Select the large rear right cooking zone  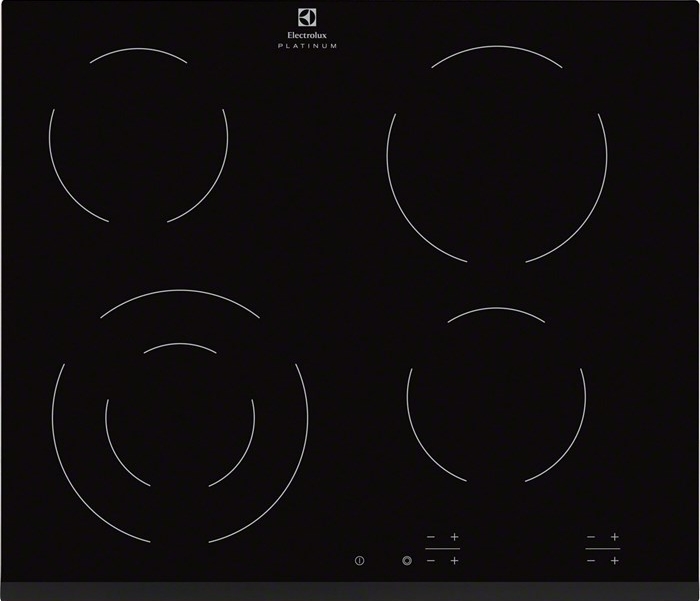pyautogui.click(x=497, y=154)
